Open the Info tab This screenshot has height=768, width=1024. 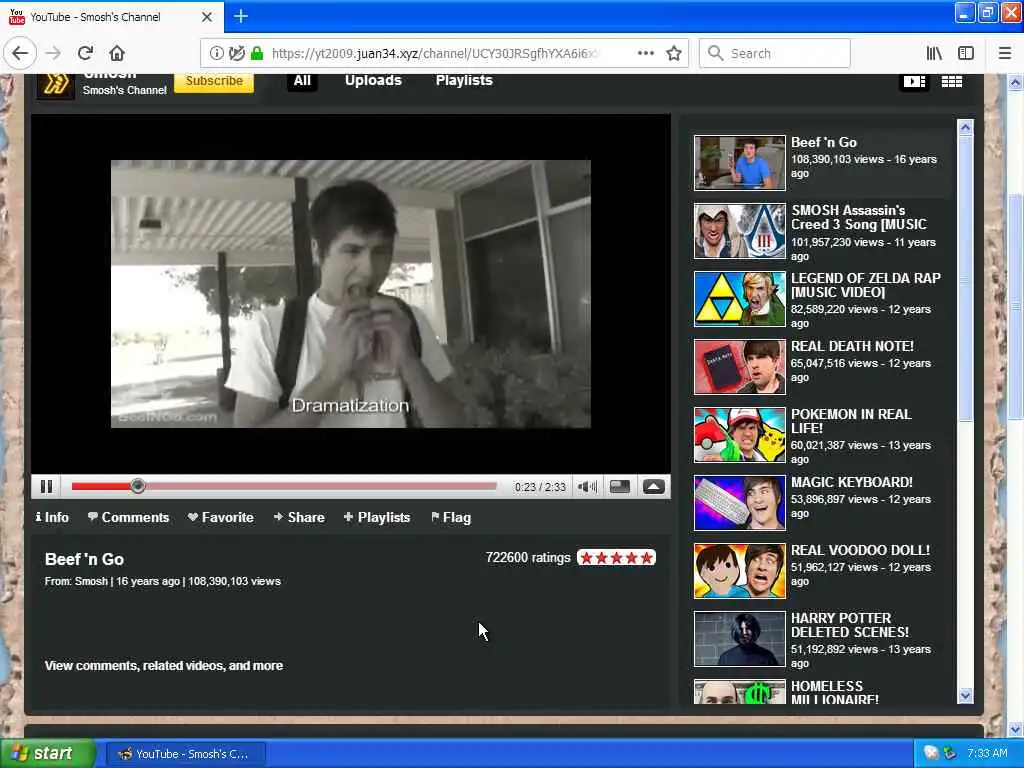(52, 517)
